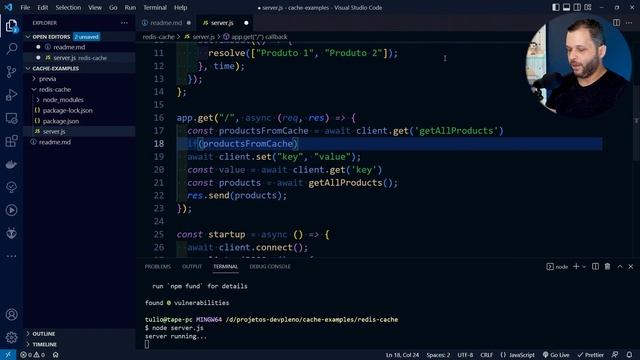The image size is (640, 360).
Task: Open the Explorer view in activity bar
Action: tap(11, 26)
